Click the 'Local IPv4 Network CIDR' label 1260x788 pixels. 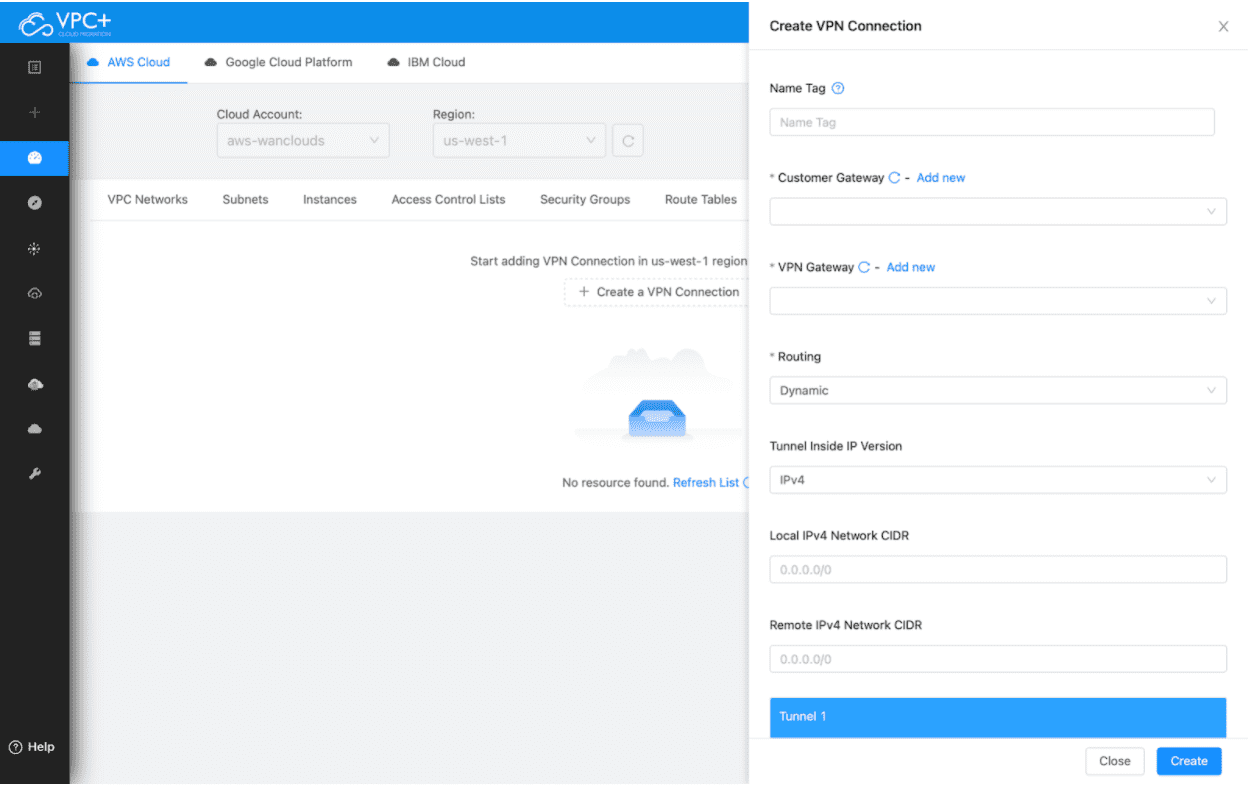839,536
